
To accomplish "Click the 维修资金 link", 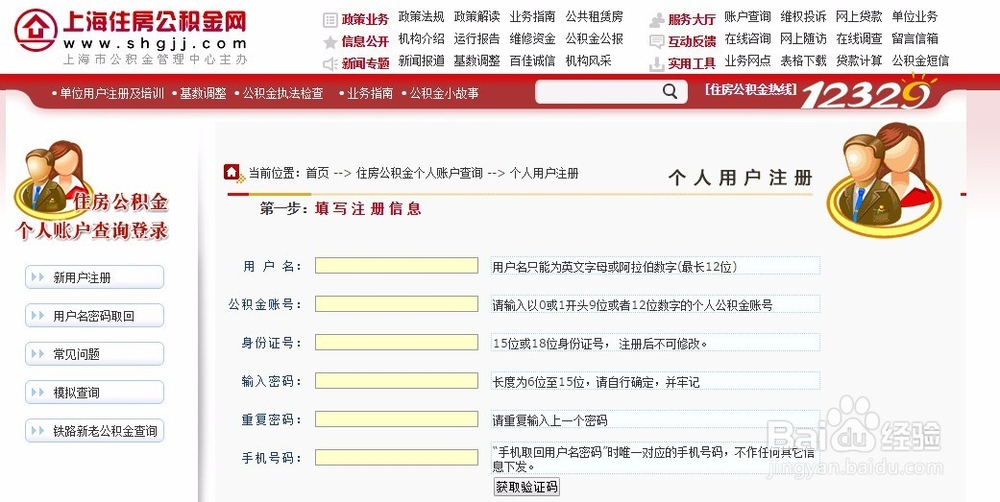I will pos(533,39).
